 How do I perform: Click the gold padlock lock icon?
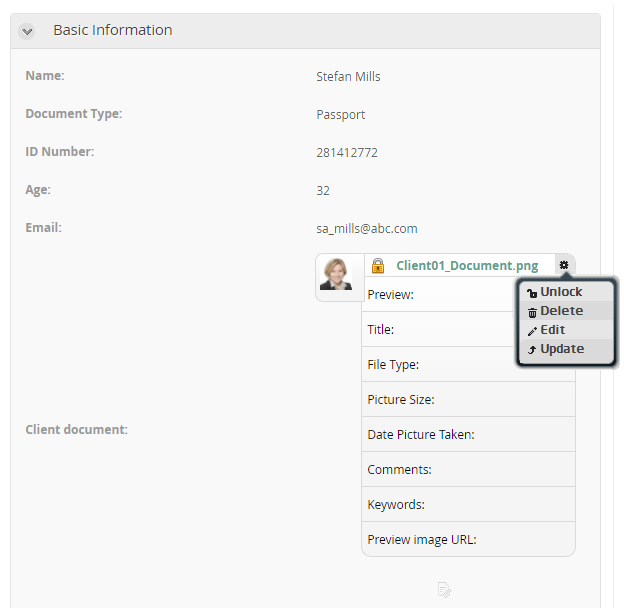[378, 266]
